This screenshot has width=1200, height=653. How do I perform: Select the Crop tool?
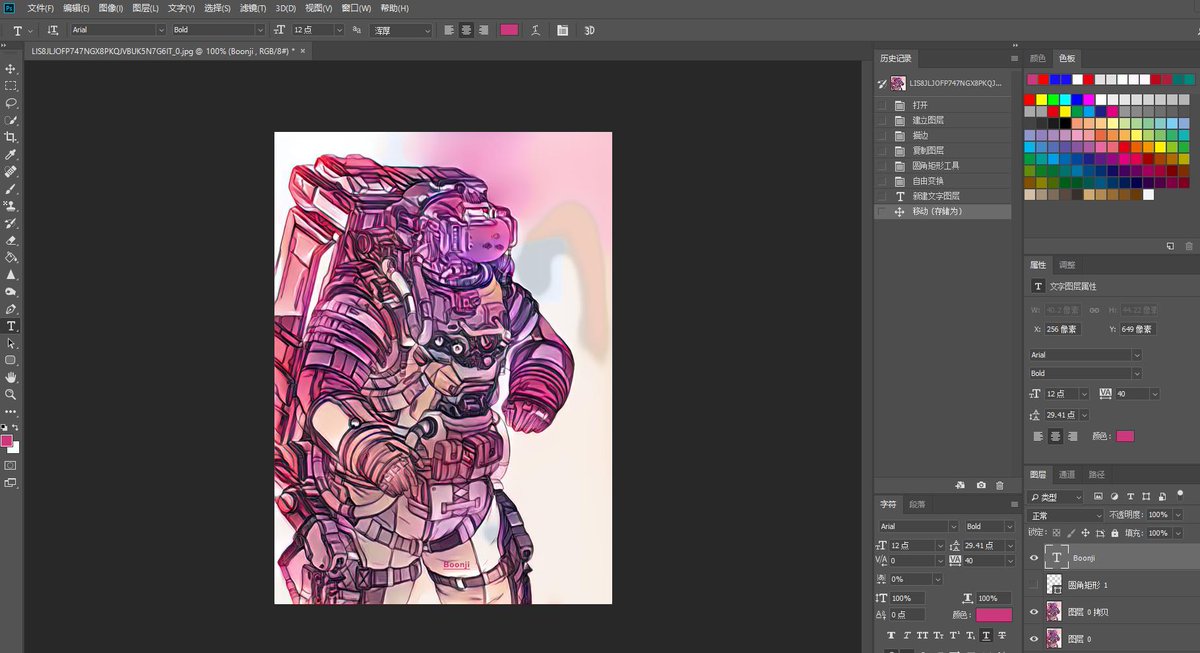point(11,137)
